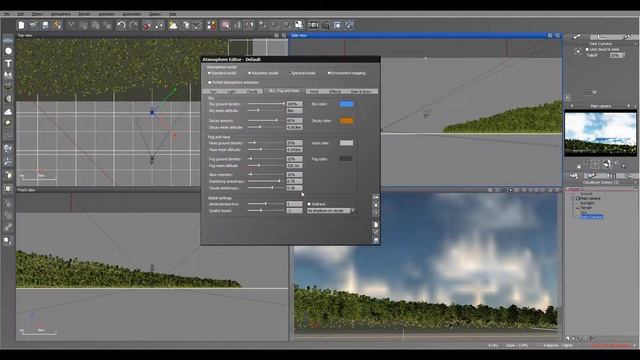Select Ground in World Browser
640x360 pixels.
(586, 194)
